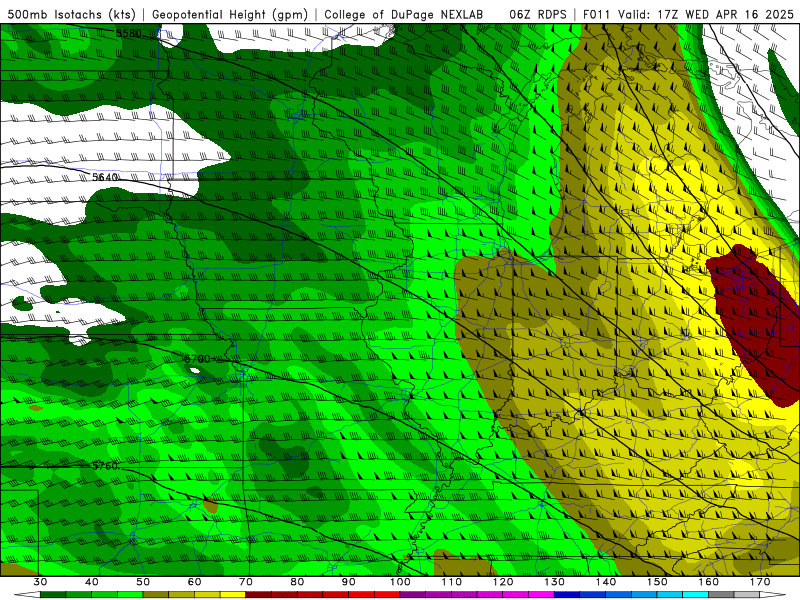Click the 110 value on the color scale
This screenshot has height=600, width=800.
pyautogui.click(x=452, y=582)
